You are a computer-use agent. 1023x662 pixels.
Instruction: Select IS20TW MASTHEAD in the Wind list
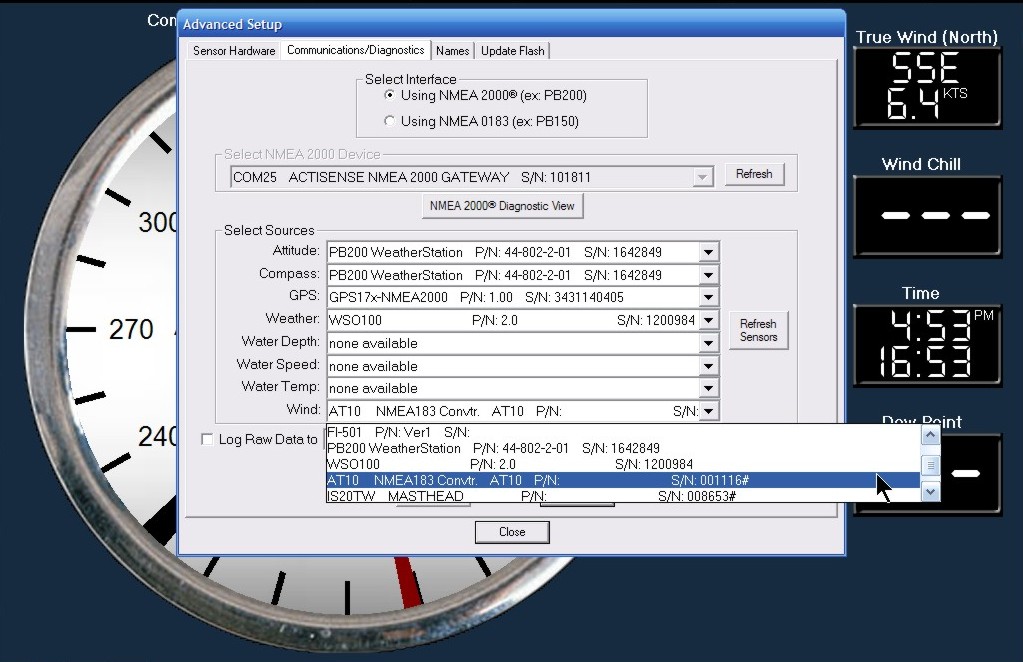tap(623, 496)
